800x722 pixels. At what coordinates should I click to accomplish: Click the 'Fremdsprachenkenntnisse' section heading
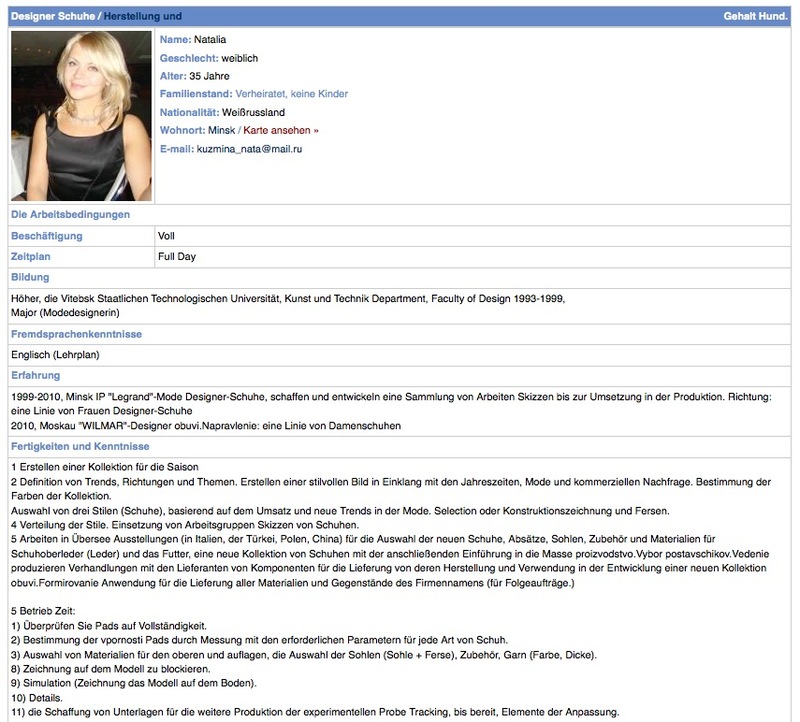(77, 335)
